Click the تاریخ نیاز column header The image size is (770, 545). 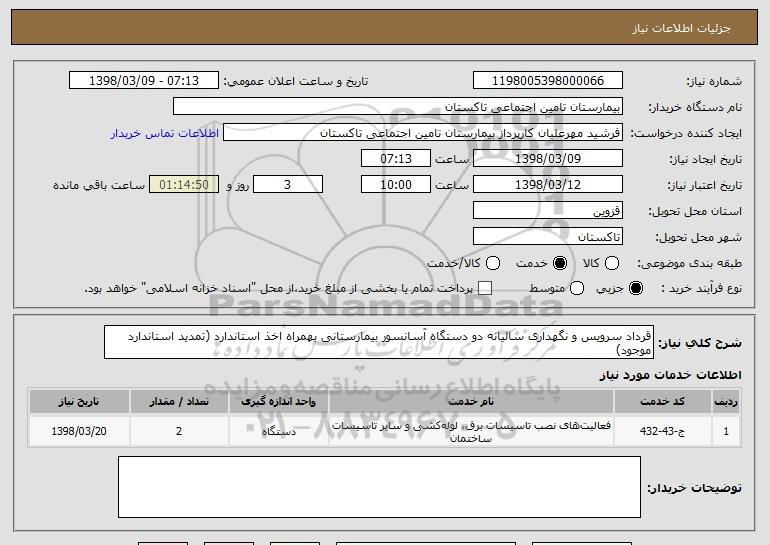click(79, 402)
